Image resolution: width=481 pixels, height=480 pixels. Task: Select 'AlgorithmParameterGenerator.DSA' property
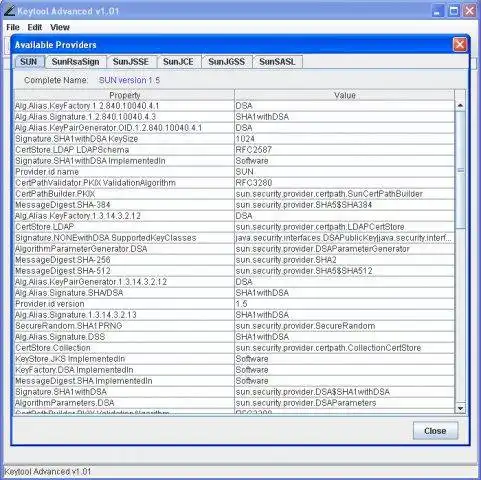pyautogui.click(x=124, y=249)
